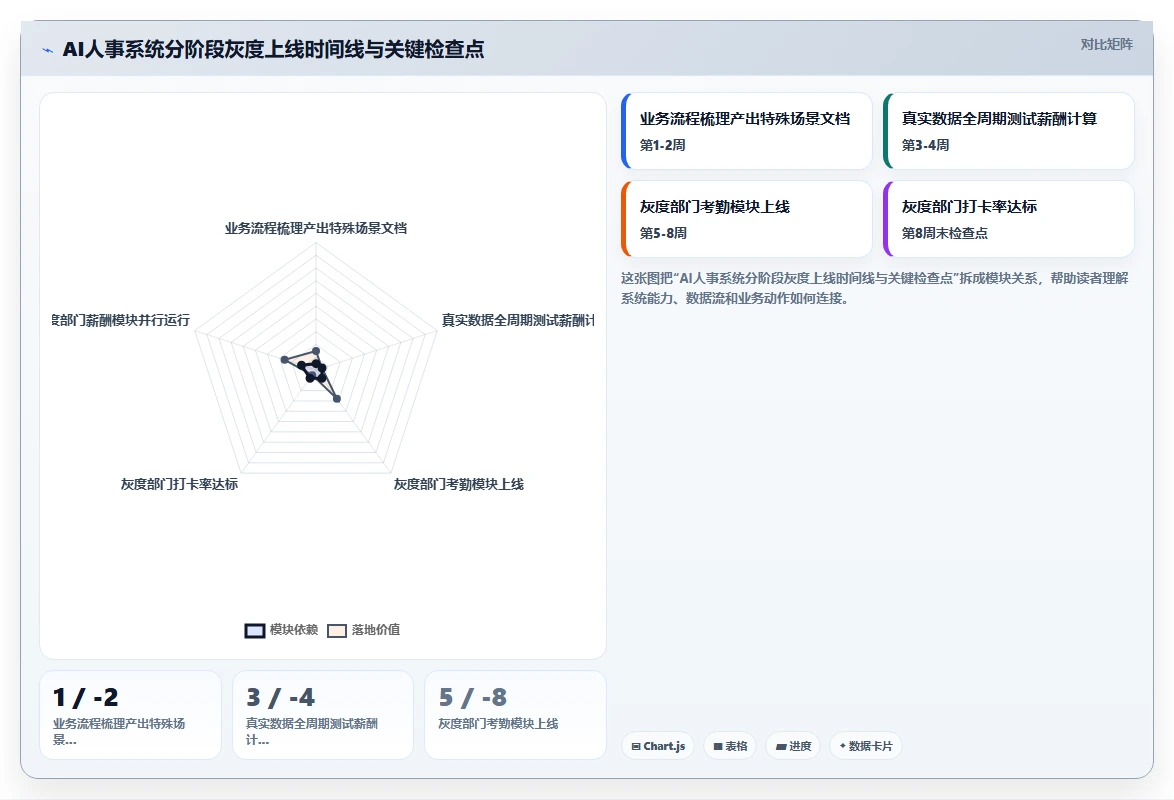Click the radar axis label 业务流程梳理产出特殊场景文档

coord(316,228)
